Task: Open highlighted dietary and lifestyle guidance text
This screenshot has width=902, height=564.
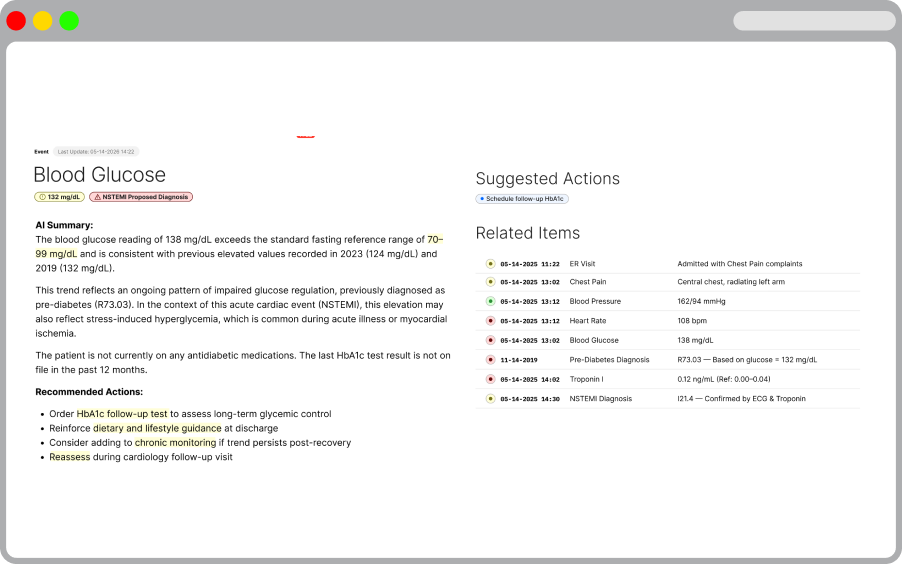Action: (x=157, y=428)
